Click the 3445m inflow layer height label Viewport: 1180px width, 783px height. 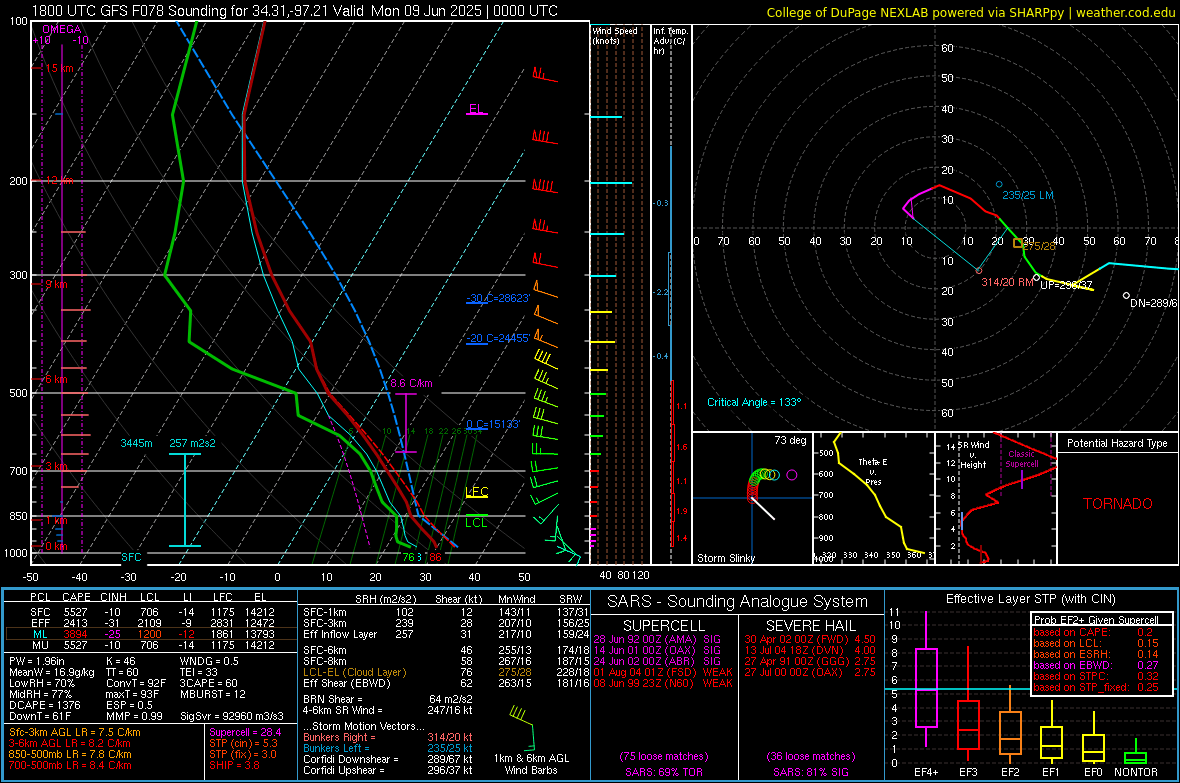tap(136, 443)
